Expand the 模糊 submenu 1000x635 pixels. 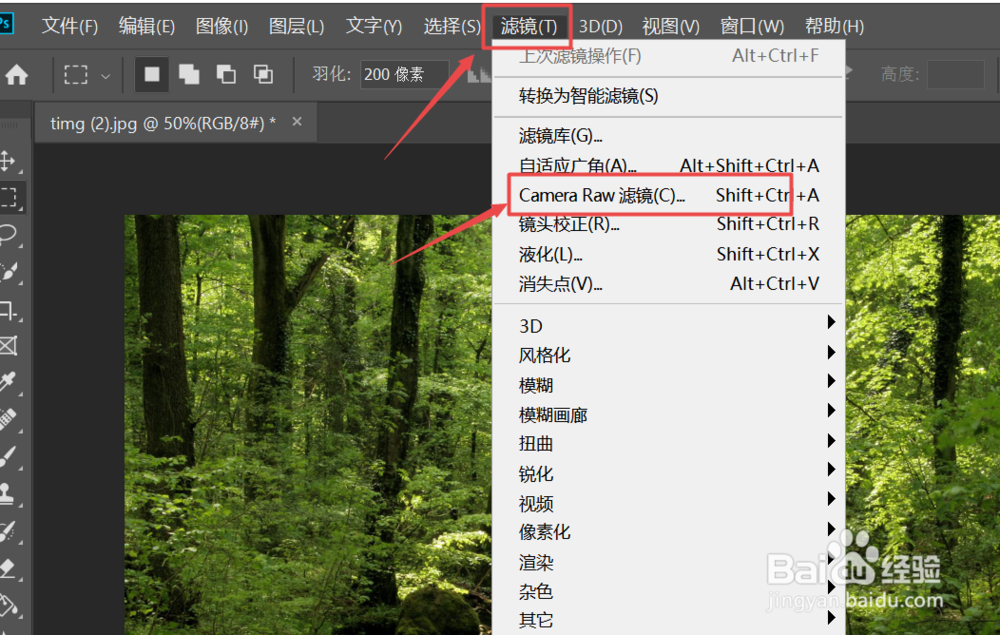[668, 385]
